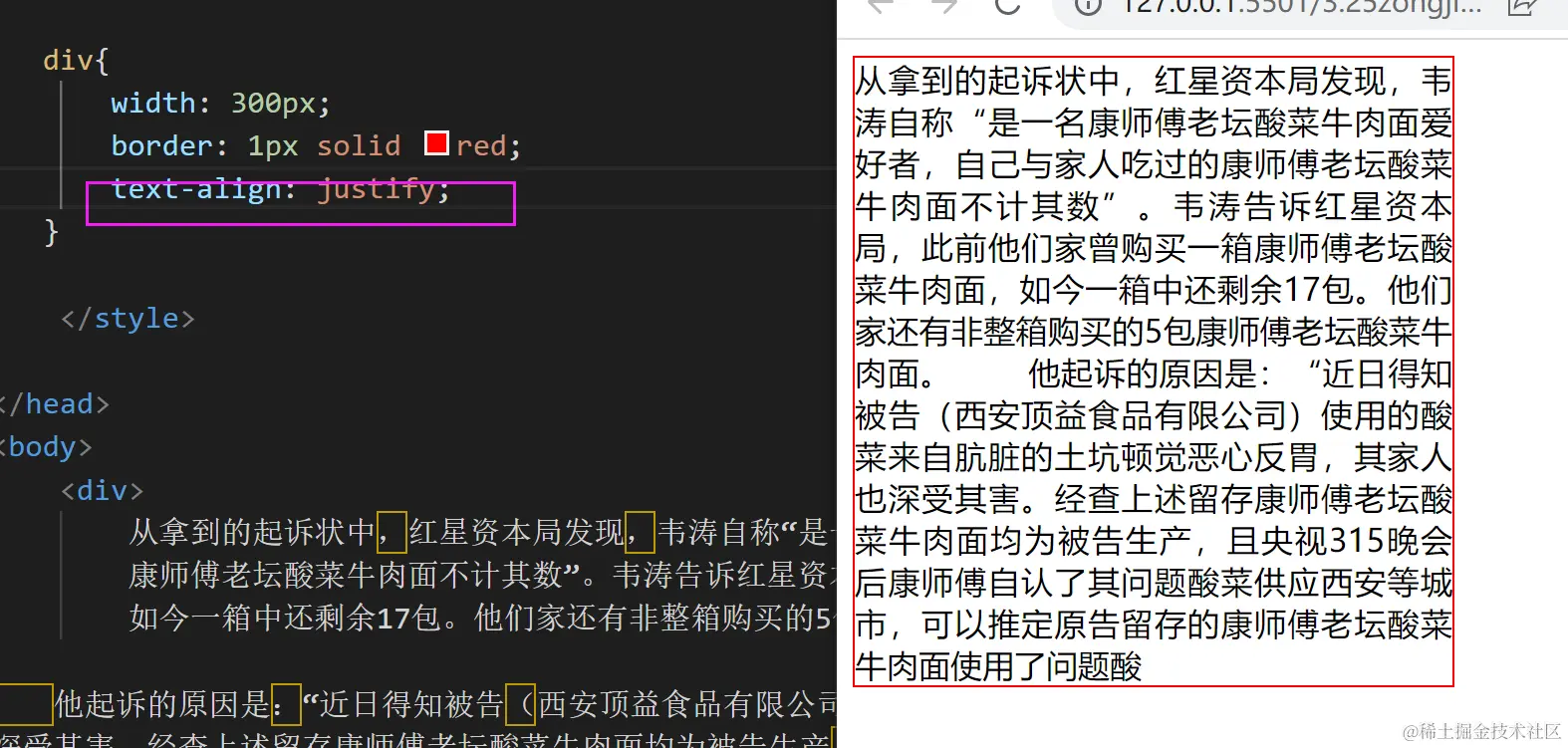
Task: Click the browser line containing '他起诉的原因是'
Action: [x=1154, y=374]
